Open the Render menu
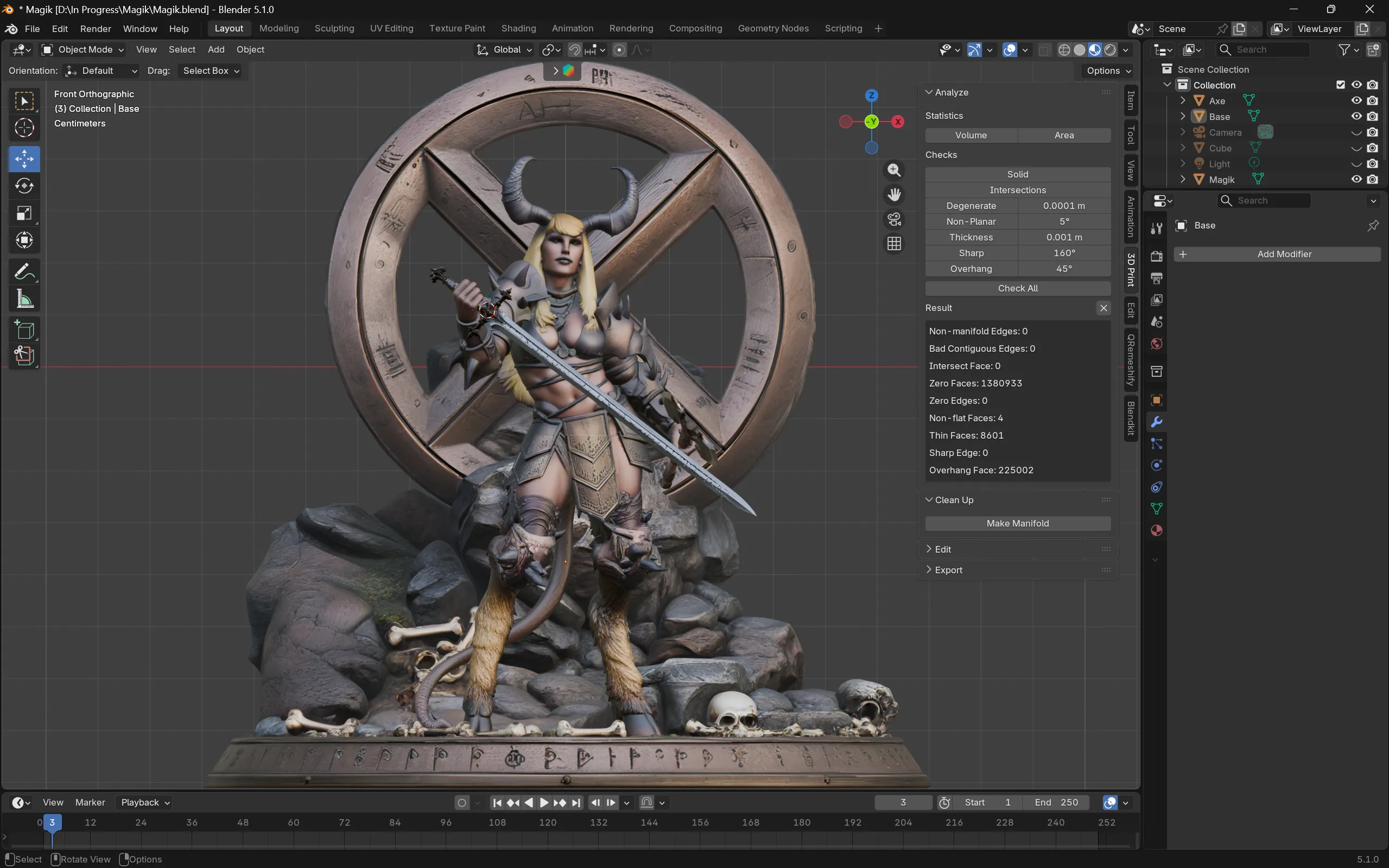Viewport: 1389px width, 868px height. pos(96,29)
